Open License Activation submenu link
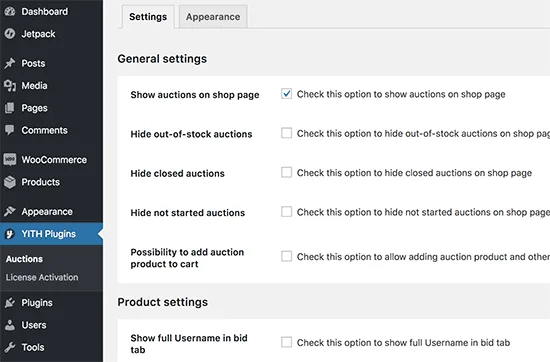The image size is (550, 362). [x=42, y=277]
